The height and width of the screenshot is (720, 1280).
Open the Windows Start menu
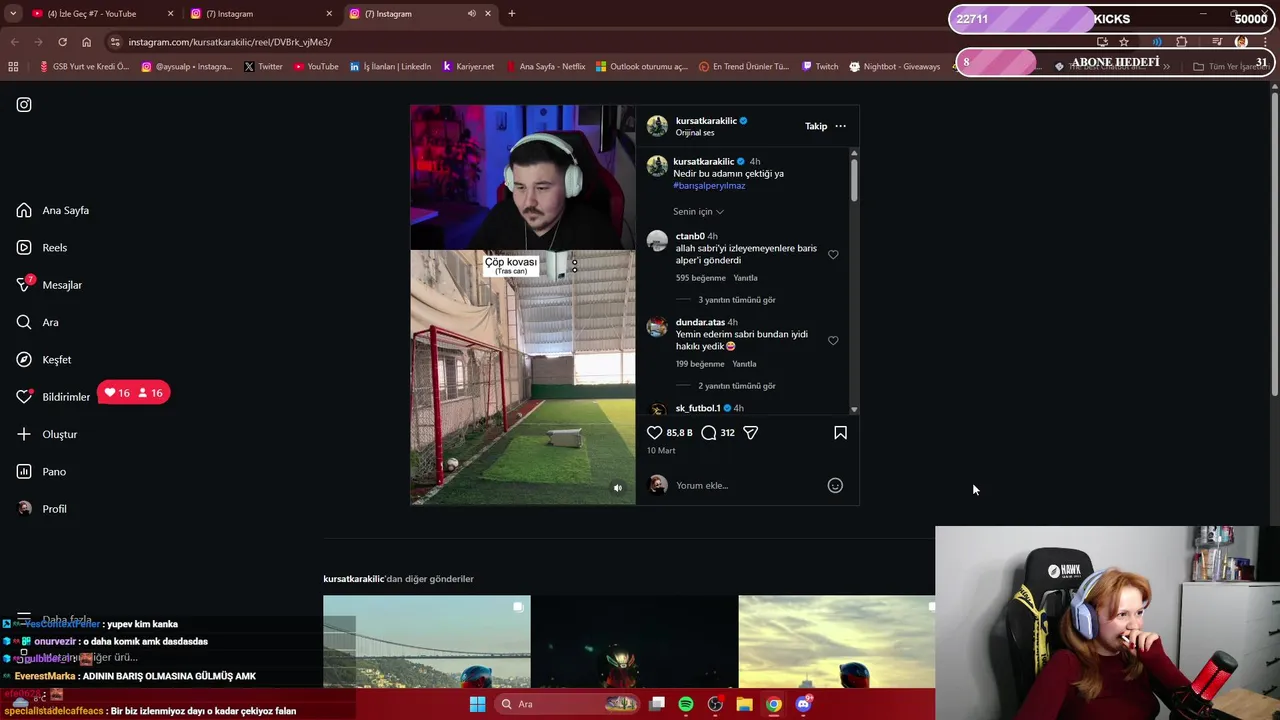pos(477,704)
